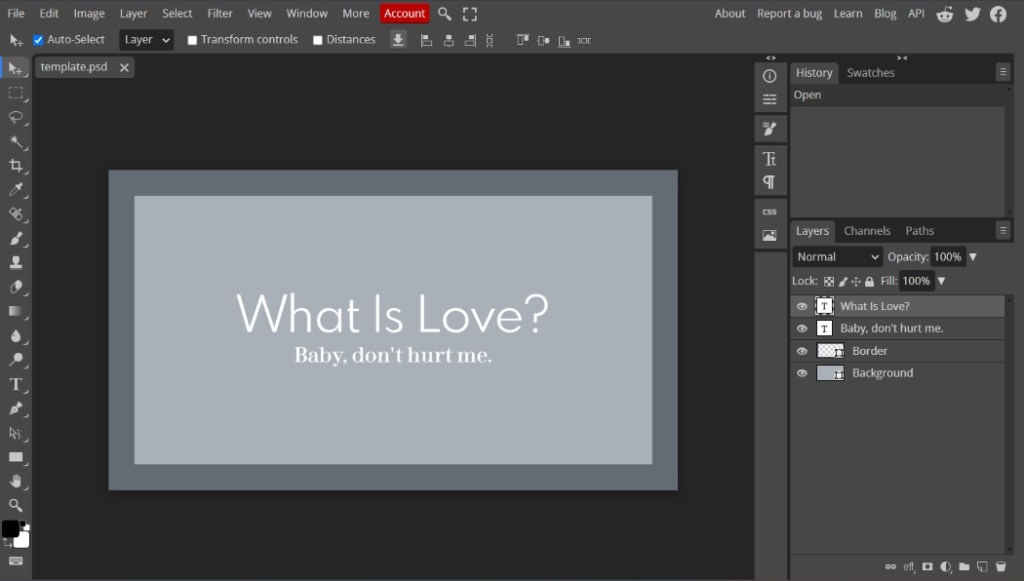
Task: Select the Clone Stamp tool
Action: [15, 262]
